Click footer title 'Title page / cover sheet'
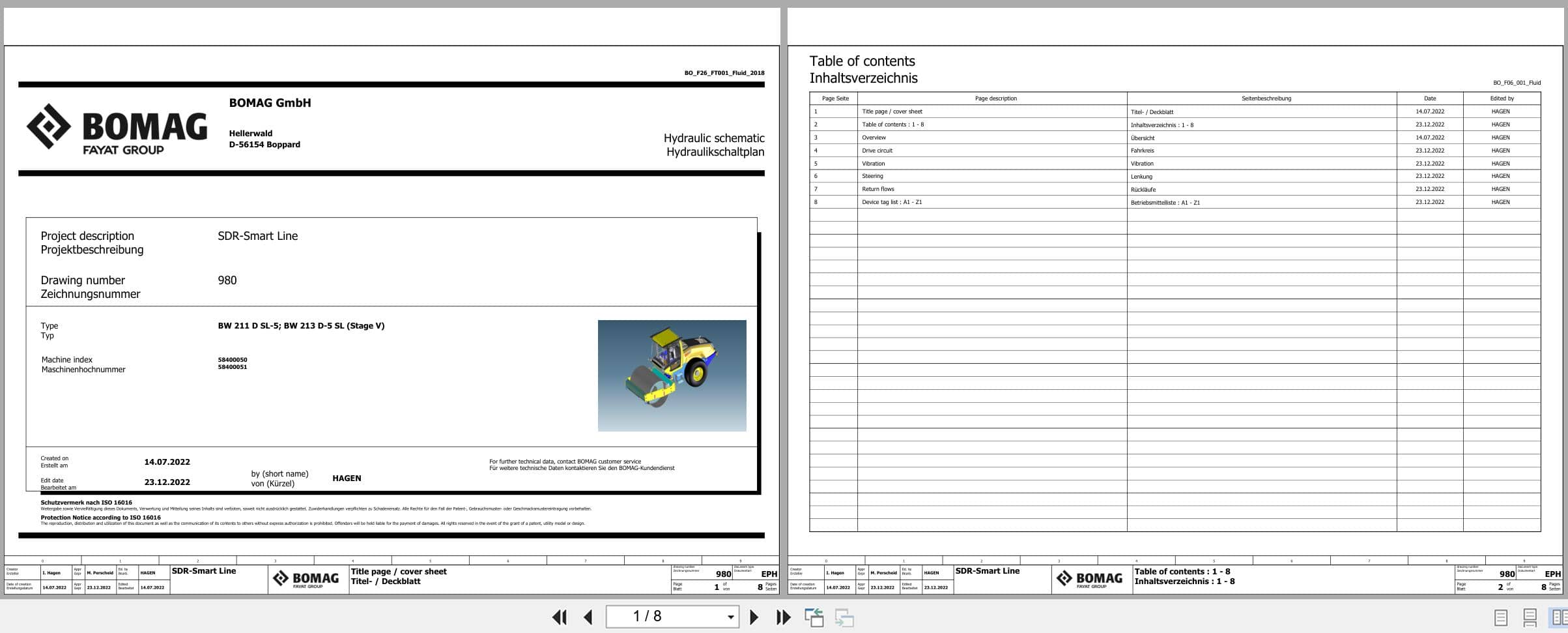The width and height of the screenshot is (1568, 633). click(x=399, y=572)
